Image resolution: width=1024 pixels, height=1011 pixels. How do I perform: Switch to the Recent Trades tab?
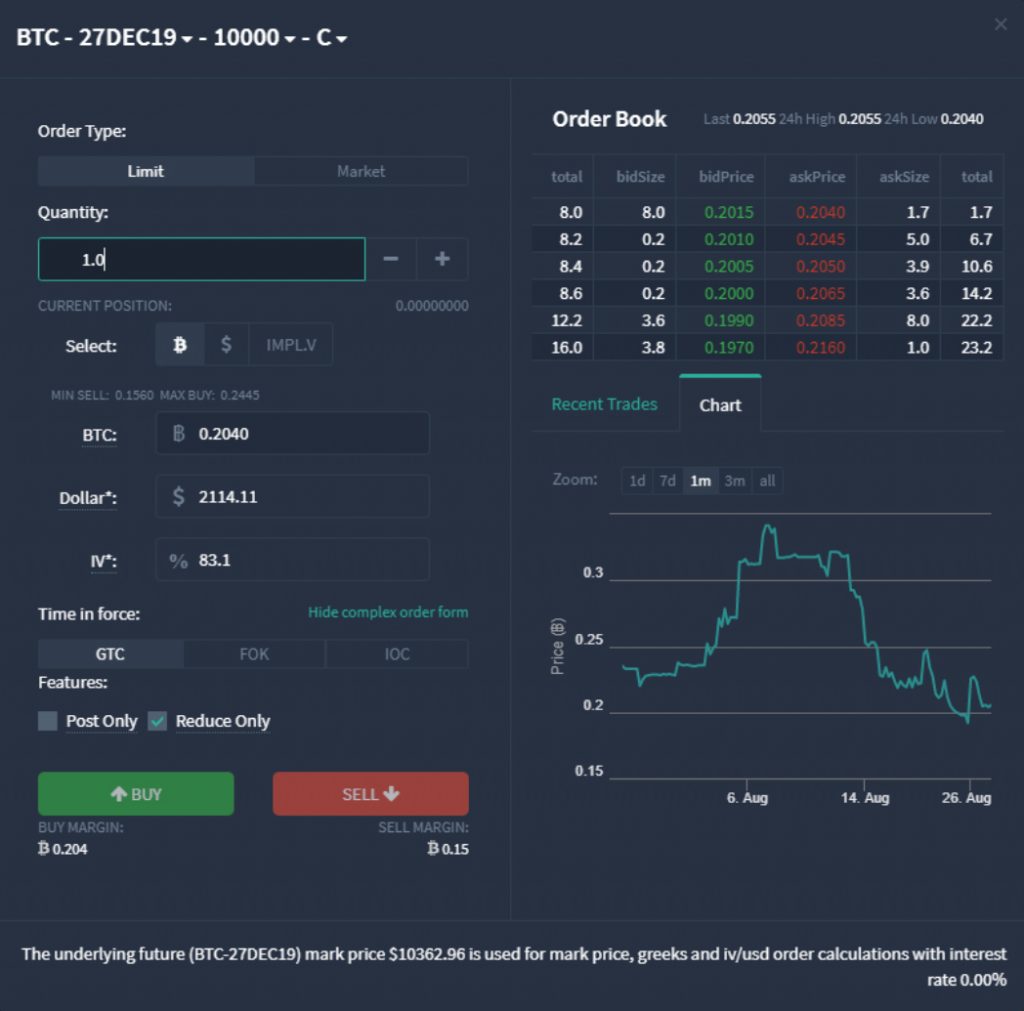tap(604, 403)
